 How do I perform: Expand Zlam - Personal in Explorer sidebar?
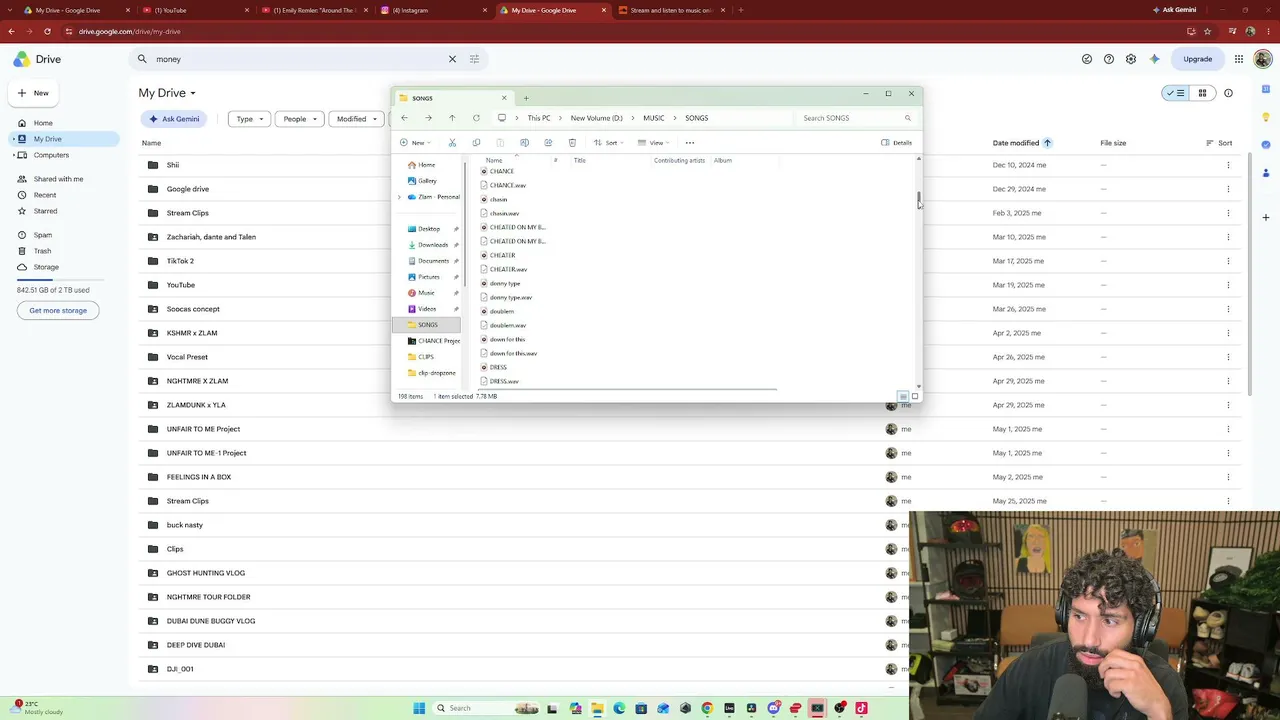coord(399,197)
